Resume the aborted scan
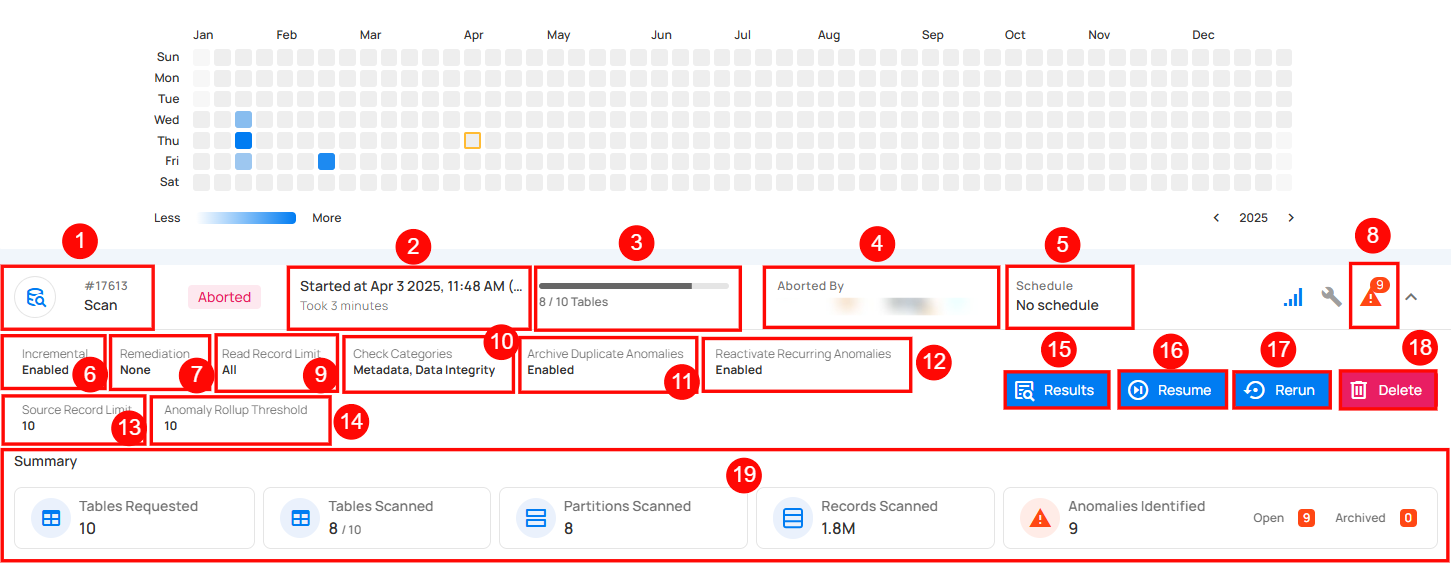The image size is (1451, 564). tap(1172, 390)
